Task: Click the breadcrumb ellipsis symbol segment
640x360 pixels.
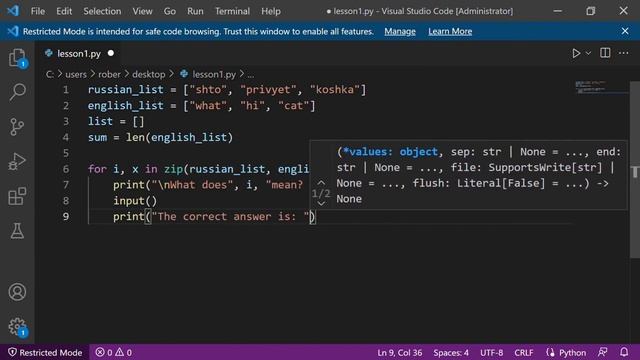Action: click(251, 75)
